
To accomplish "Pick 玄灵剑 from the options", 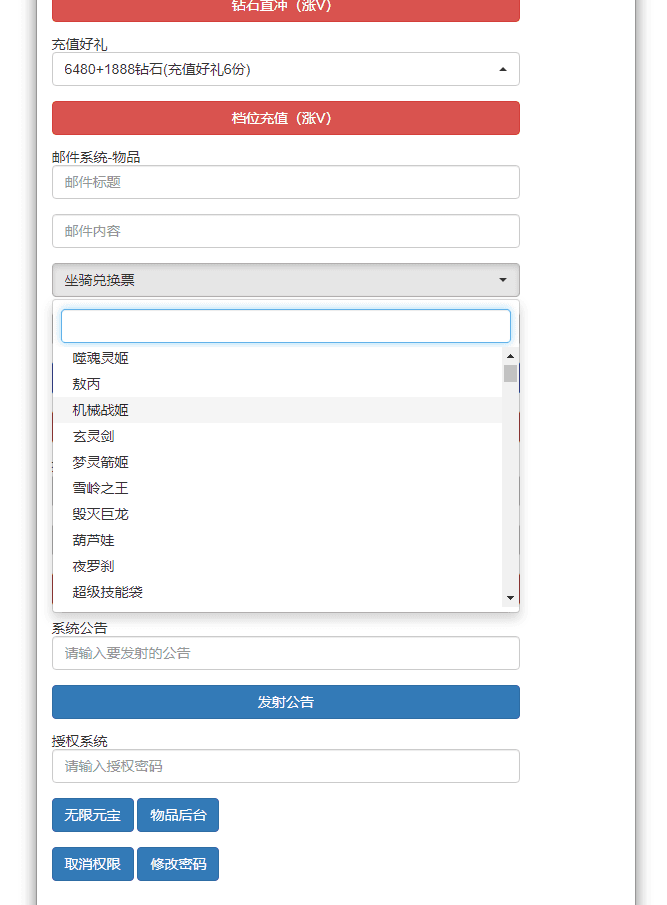I will pyautogui.click(x=94, y=436).
